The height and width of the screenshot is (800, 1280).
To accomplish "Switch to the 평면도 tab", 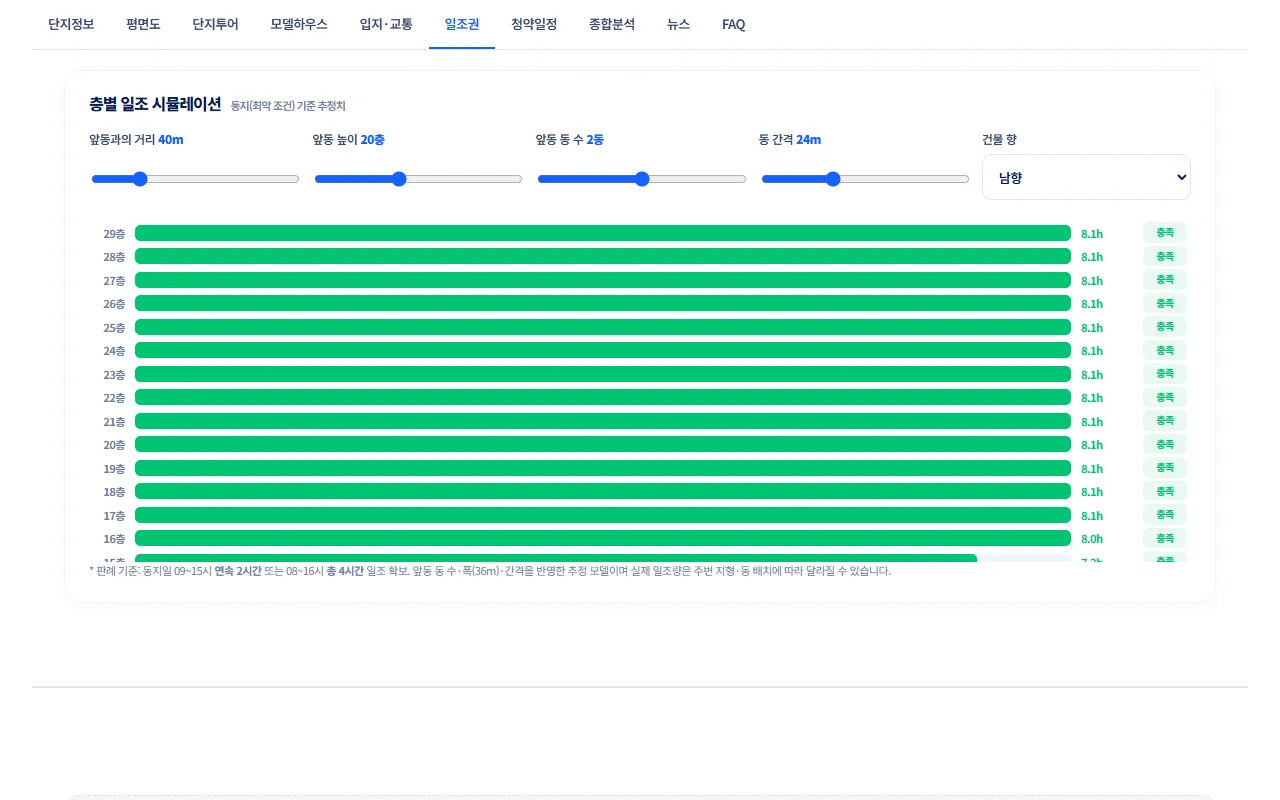I will 143,25.
